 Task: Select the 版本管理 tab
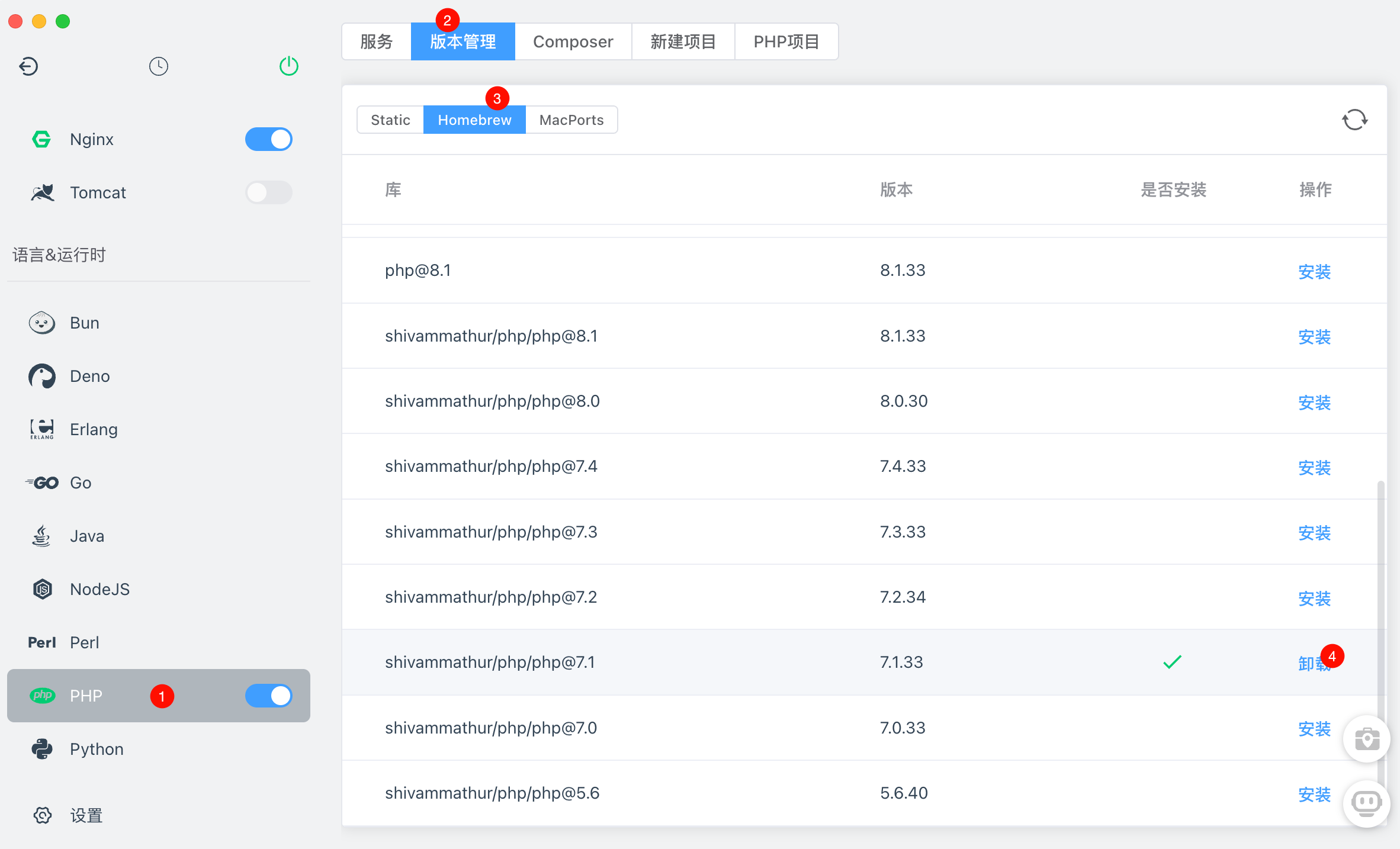tap(463, 41)
